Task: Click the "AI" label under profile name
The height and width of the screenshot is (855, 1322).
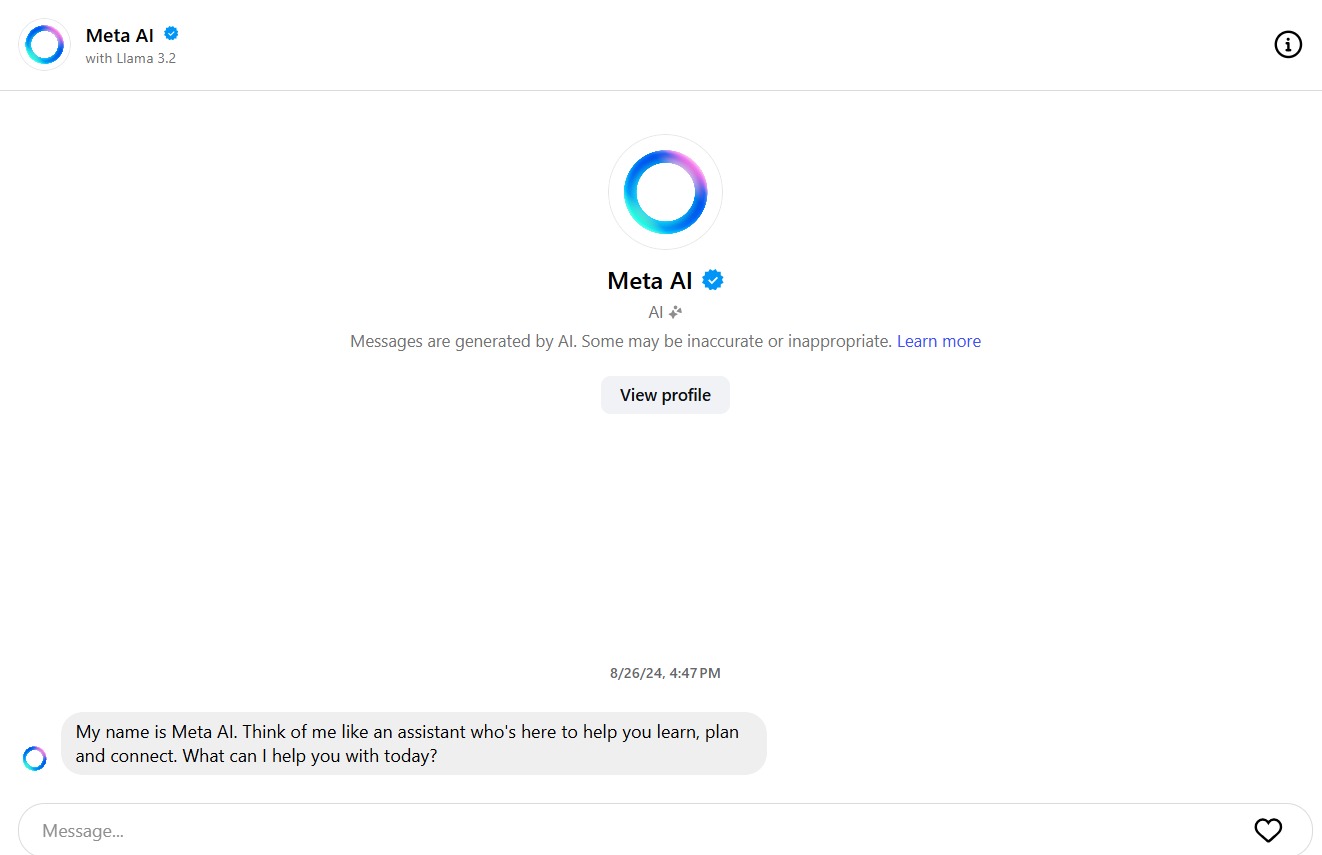Action: click(656, 312)
